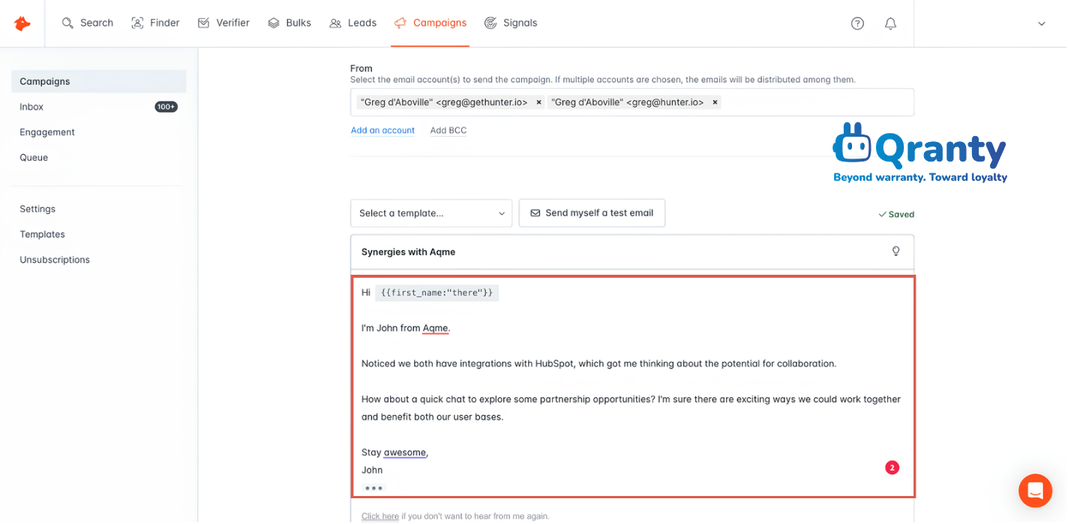The image size is (1068, 524).
Task: Open the Leads tab
Action: [x=353, y=23]
